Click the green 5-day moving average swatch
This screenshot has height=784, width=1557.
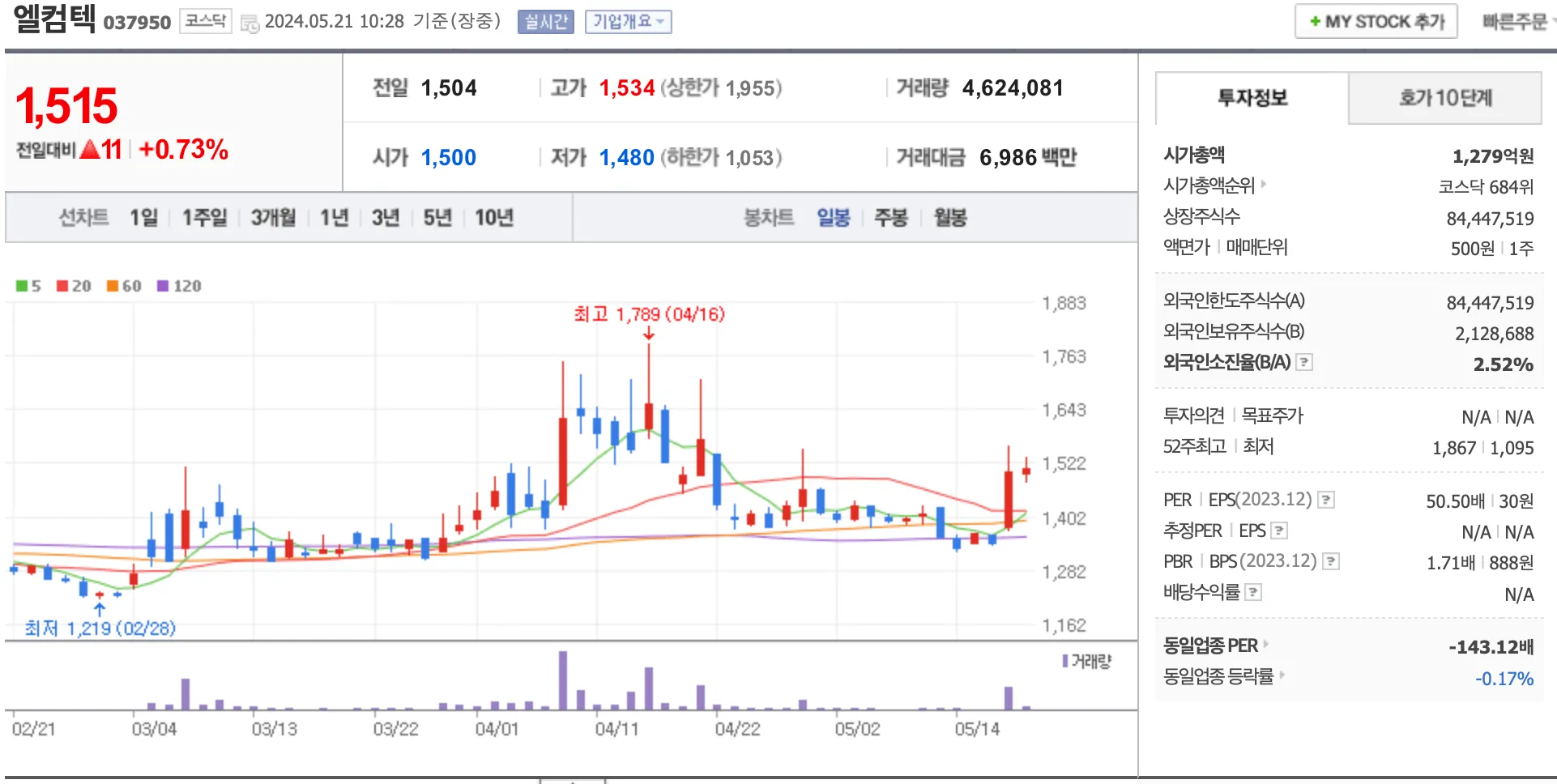[22, 286]
